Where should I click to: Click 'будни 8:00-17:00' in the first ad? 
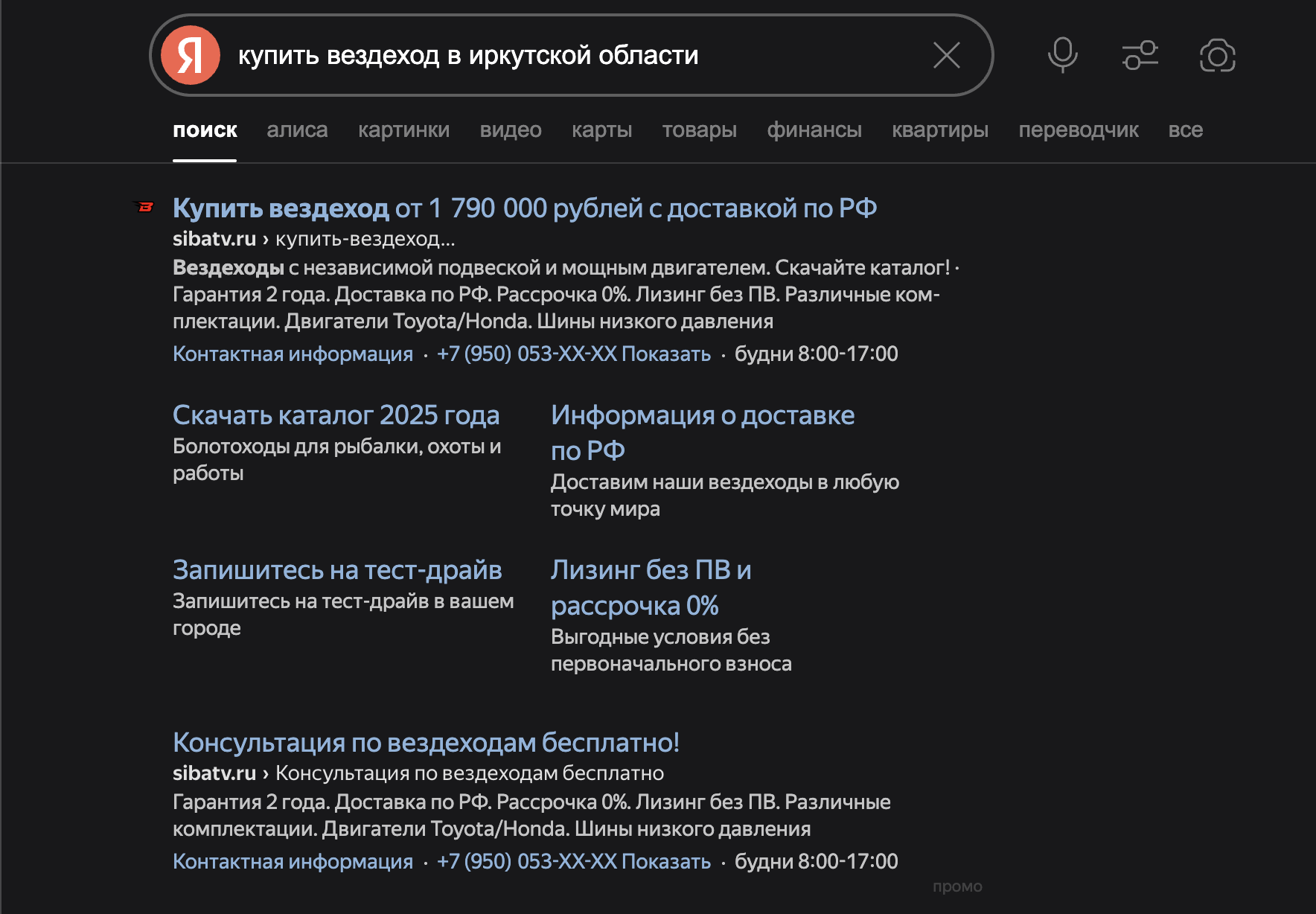click(x=817, y=354)
